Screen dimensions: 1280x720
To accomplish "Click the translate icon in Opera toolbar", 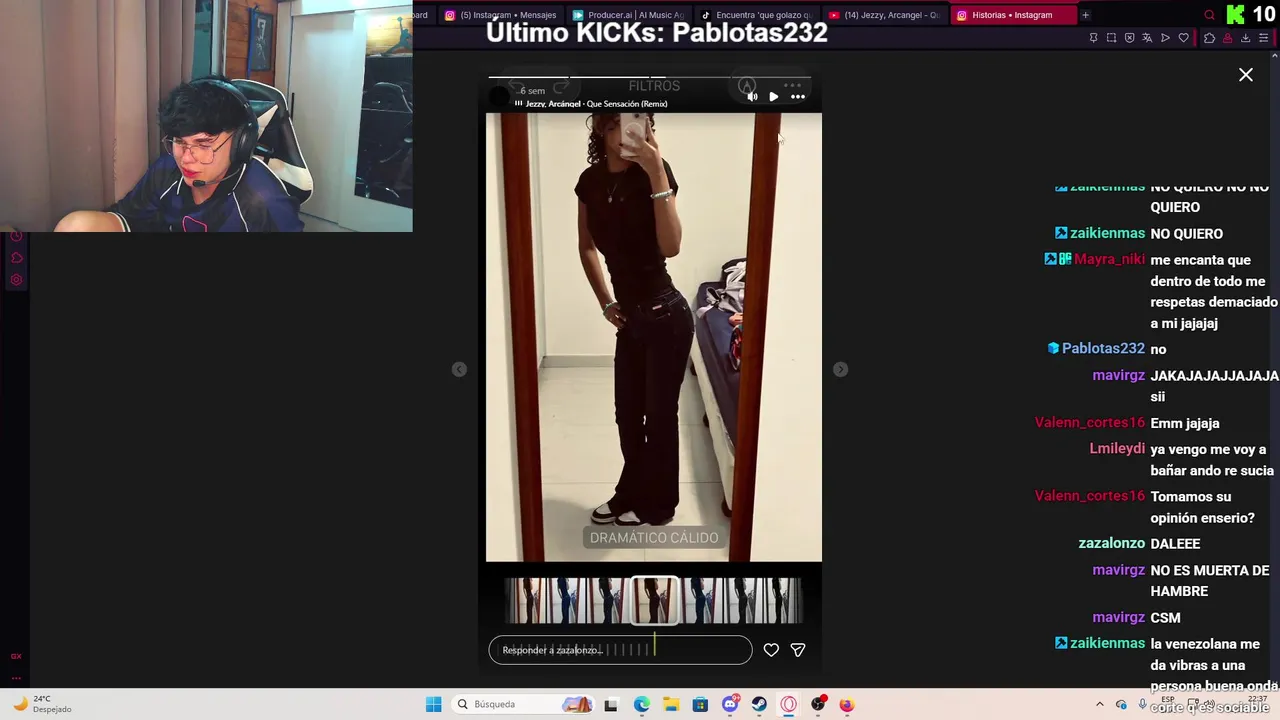I will 1147,38.
